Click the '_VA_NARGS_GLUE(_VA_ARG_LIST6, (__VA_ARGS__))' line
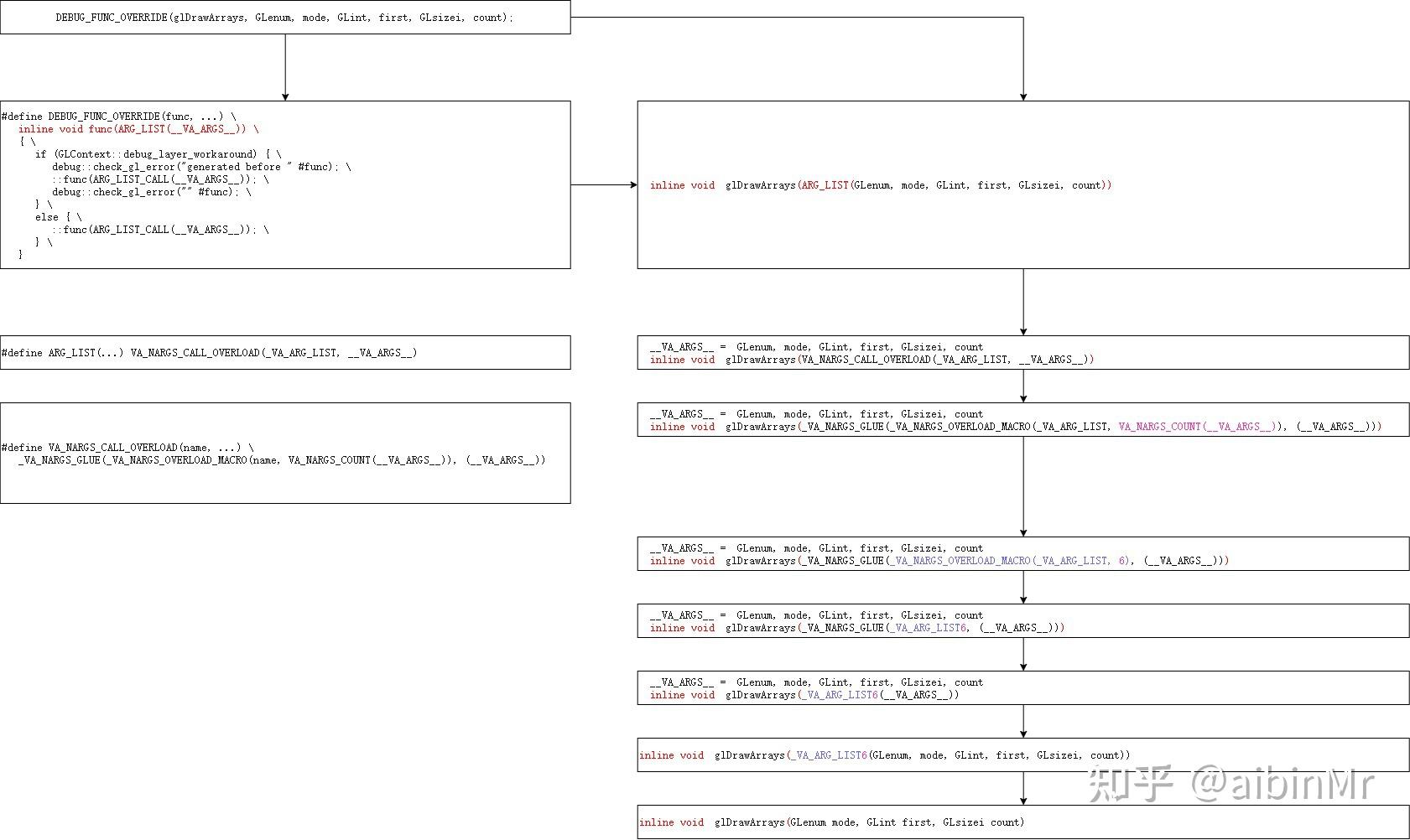The image size is (1410, 840). (857, 628)
